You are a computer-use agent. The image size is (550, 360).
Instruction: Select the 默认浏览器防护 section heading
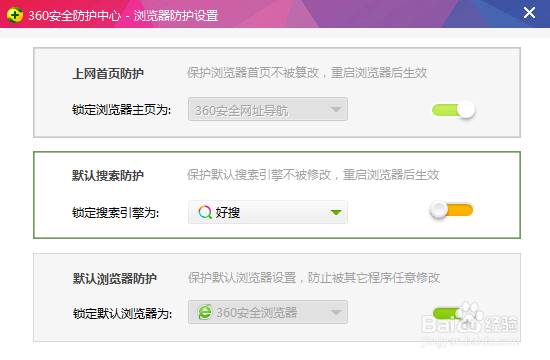click(x=114, y=279)
